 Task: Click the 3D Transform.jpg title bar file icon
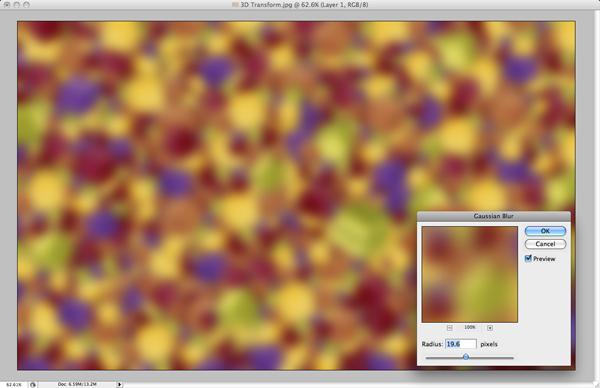(x=235, y=5)
